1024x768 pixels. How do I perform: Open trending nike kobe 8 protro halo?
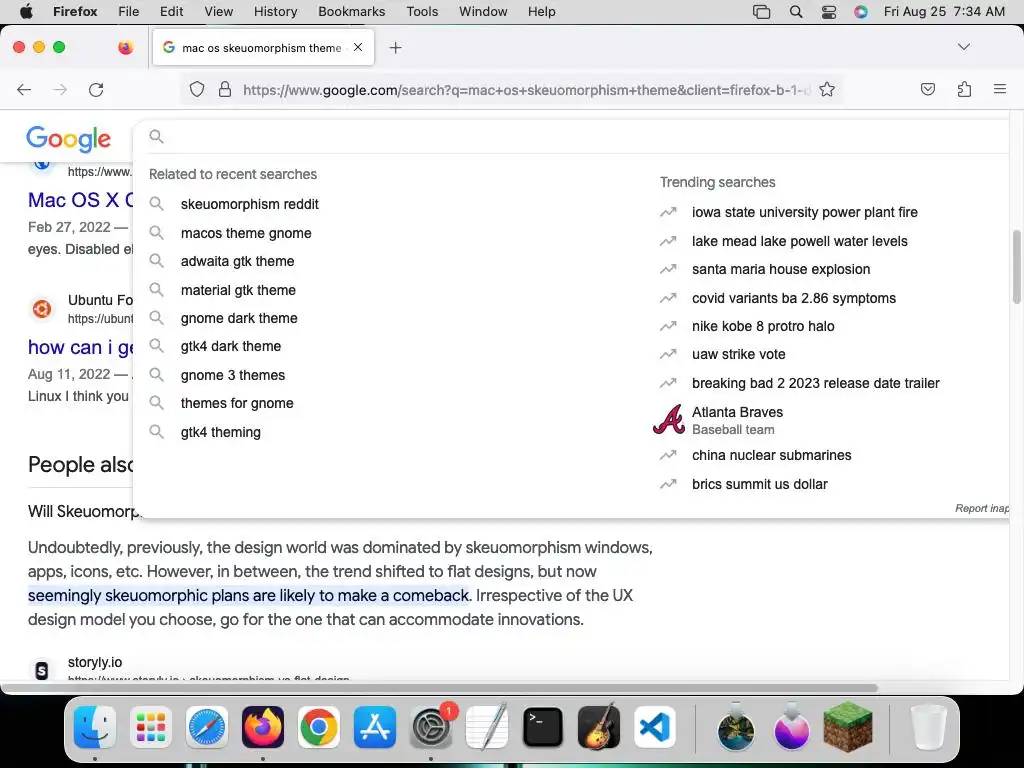[x=763, y=326]
